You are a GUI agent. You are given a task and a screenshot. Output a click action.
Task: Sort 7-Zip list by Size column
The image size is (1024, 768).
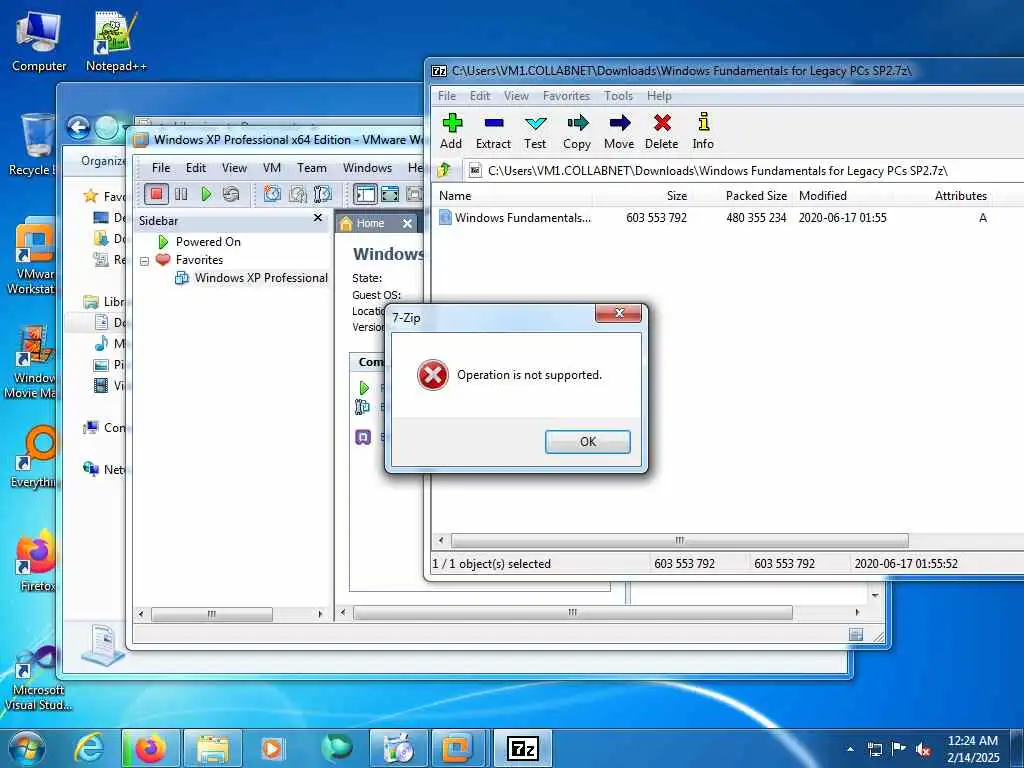pyautogui.click(x=642, y=196)
